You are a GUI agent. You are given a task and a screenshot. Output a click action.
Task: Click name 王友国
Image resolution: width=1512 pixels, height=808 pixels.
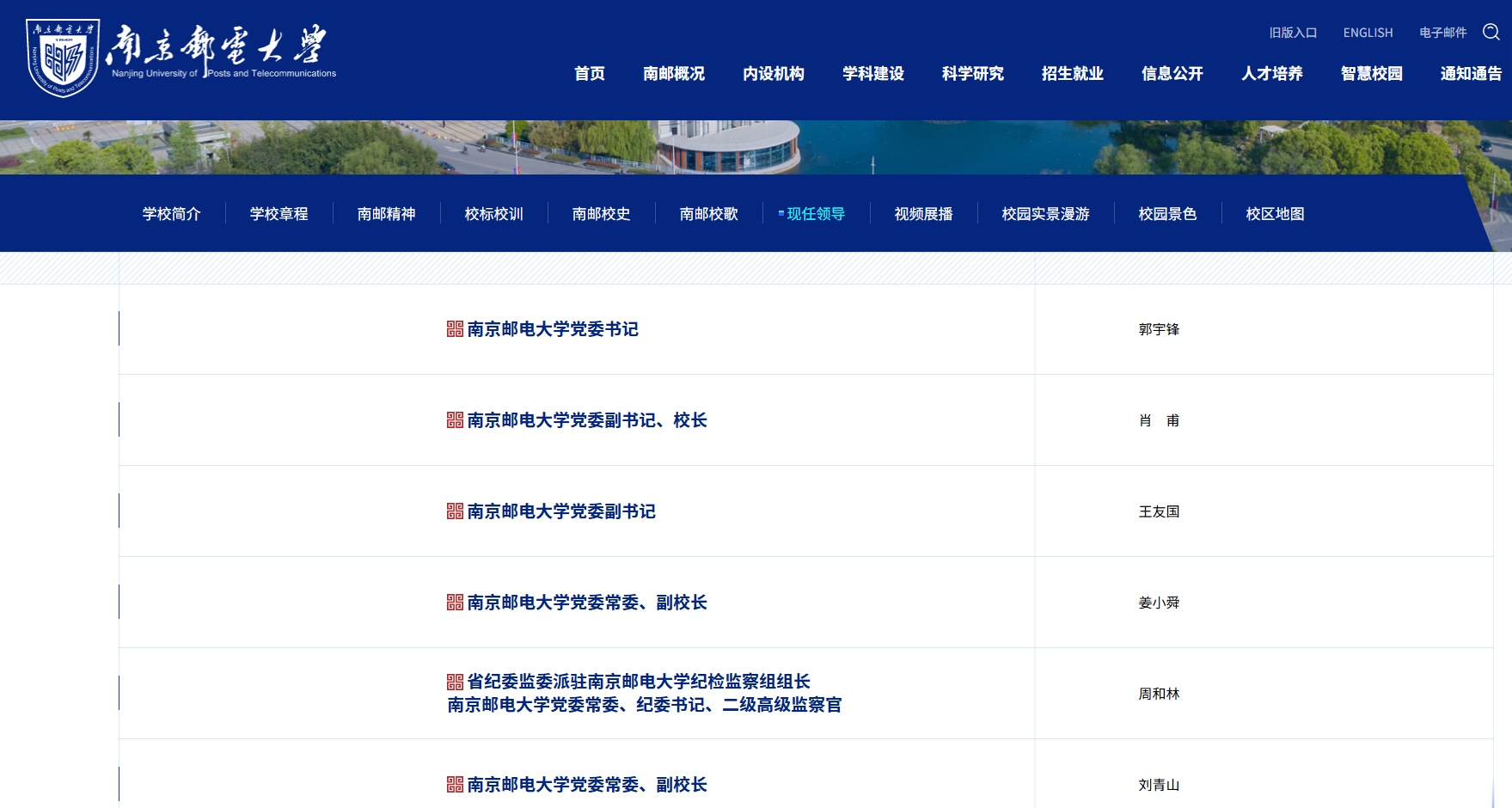1159,511
